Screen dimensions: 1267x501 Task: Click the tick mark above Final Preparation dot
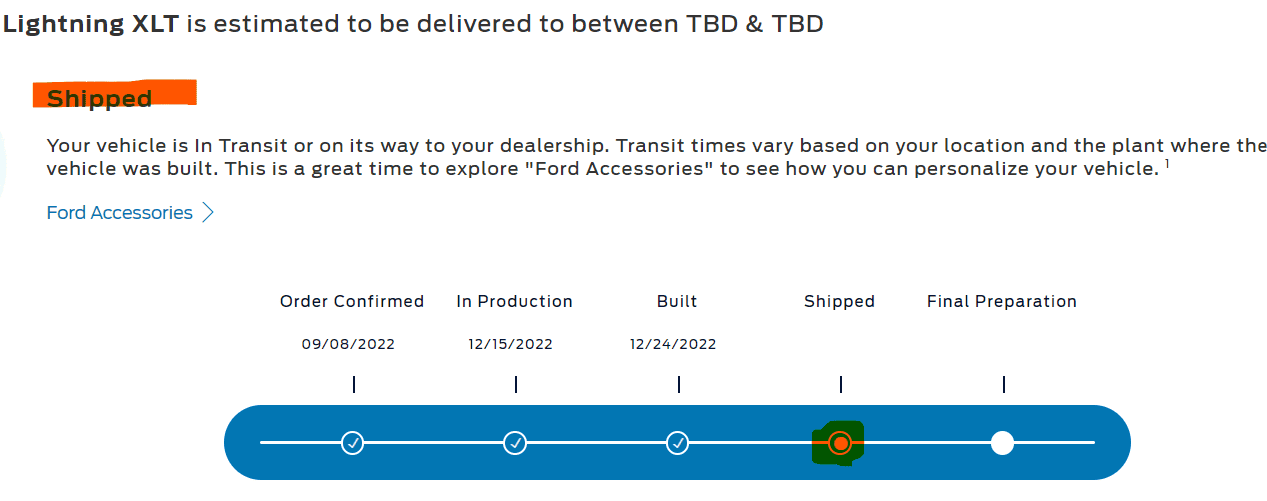tap(1003, 384)
